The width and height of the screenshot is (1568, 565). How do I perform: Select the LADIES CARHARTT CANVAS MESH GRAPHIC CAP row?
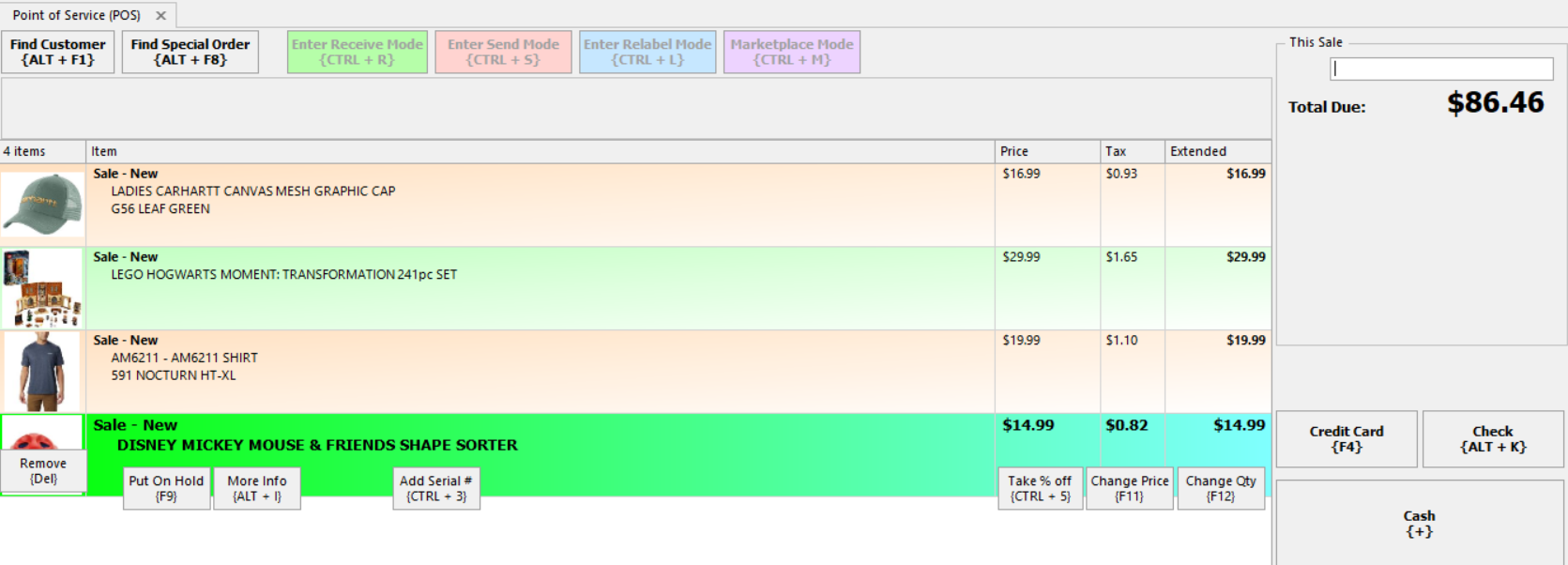coord(635,206)
